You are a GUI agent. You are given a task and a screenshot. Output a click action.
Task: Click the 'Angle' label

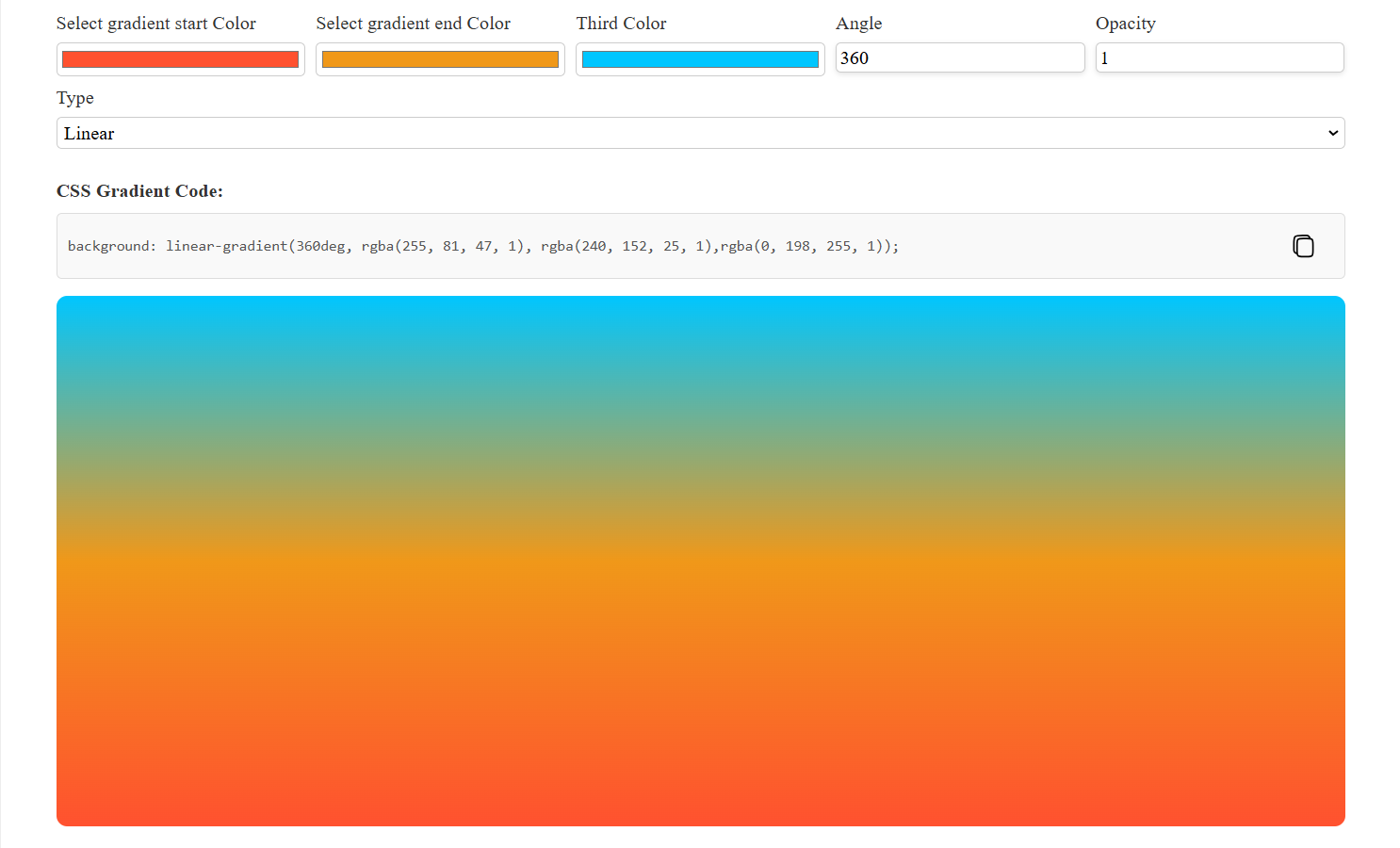point(859,24)
